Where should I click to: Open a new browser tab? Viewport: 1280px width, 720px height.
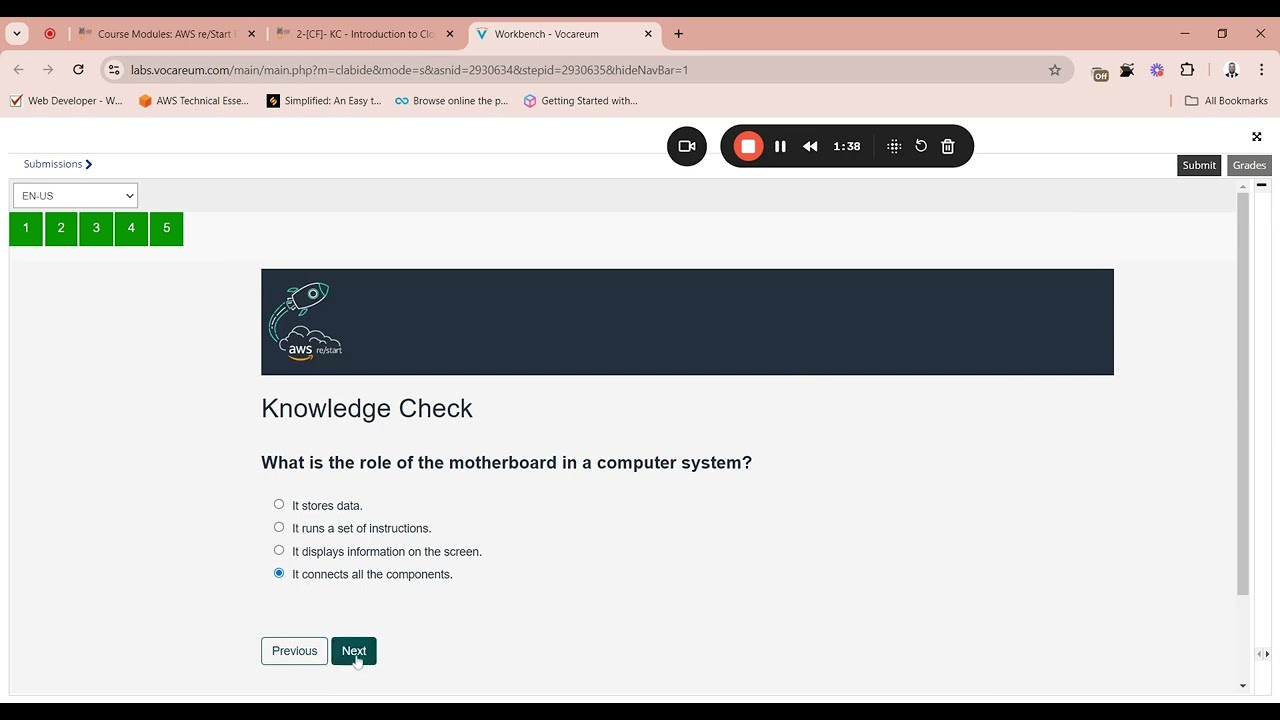tap(678, 34)
